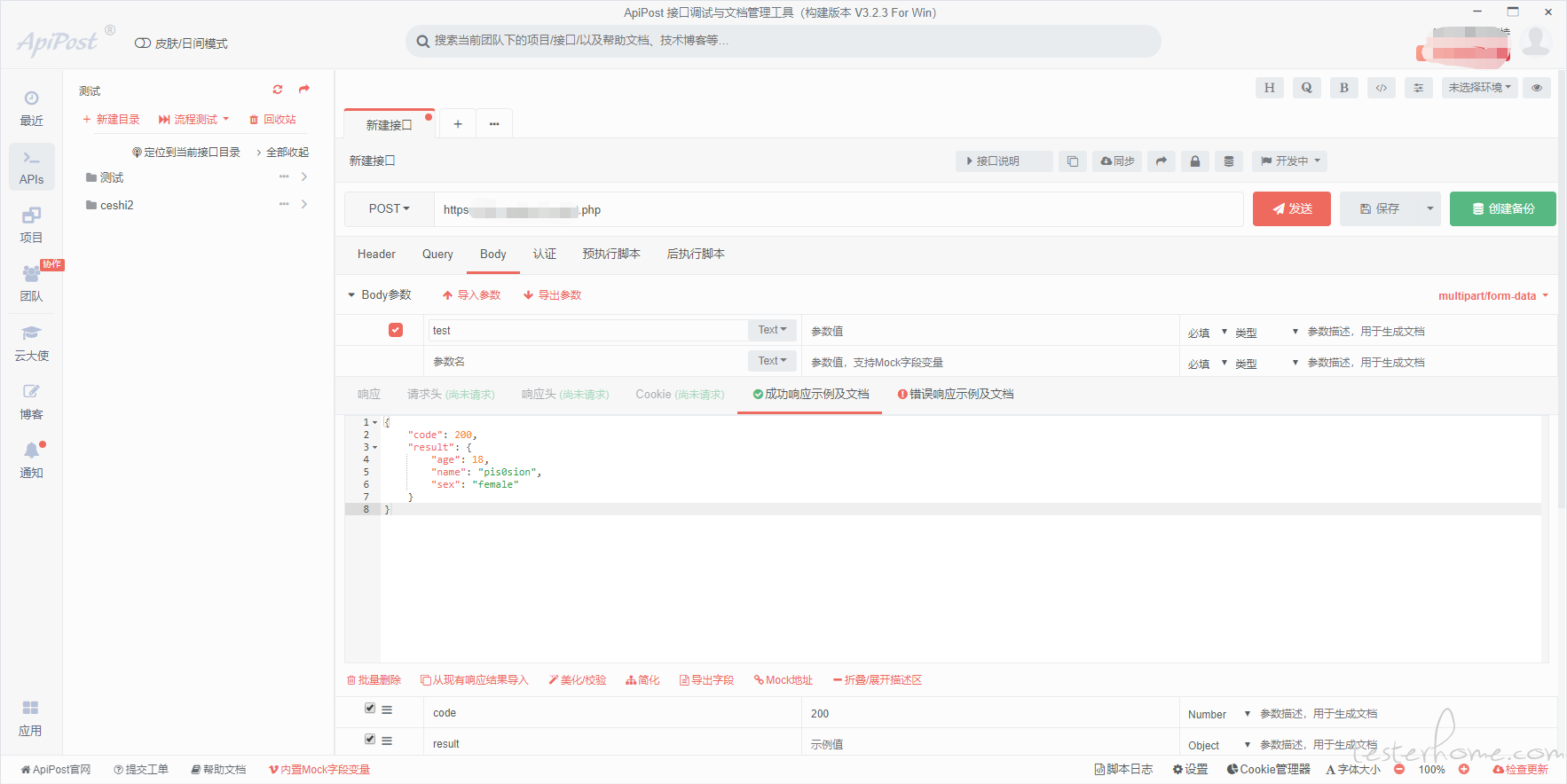
Task: Click the share arrow next to 同步
Action: coord(1161,161)
